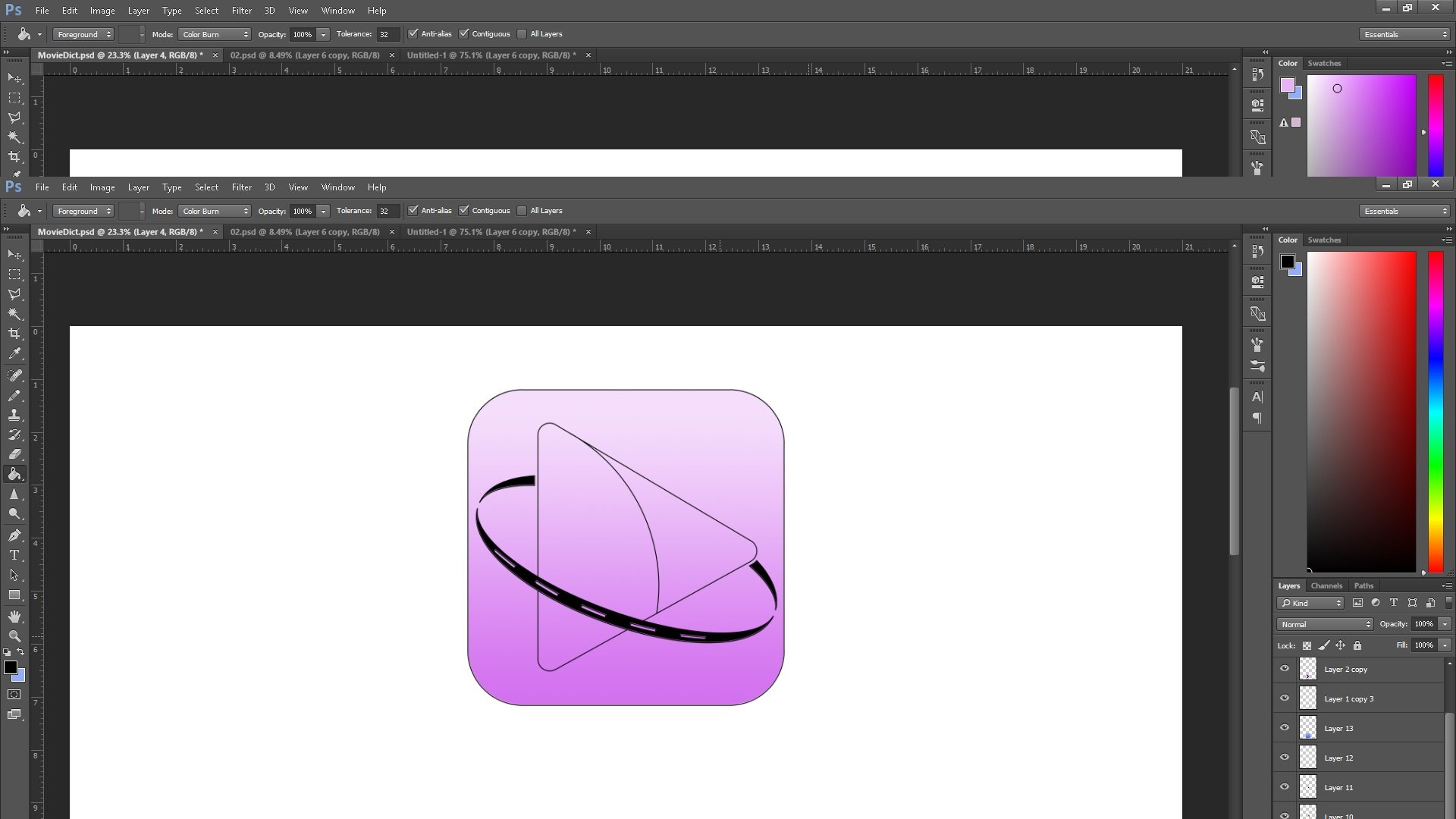Screen dimensions: 1456x819
Task: Switch to the Paths tab
Action: (1363, 585)
